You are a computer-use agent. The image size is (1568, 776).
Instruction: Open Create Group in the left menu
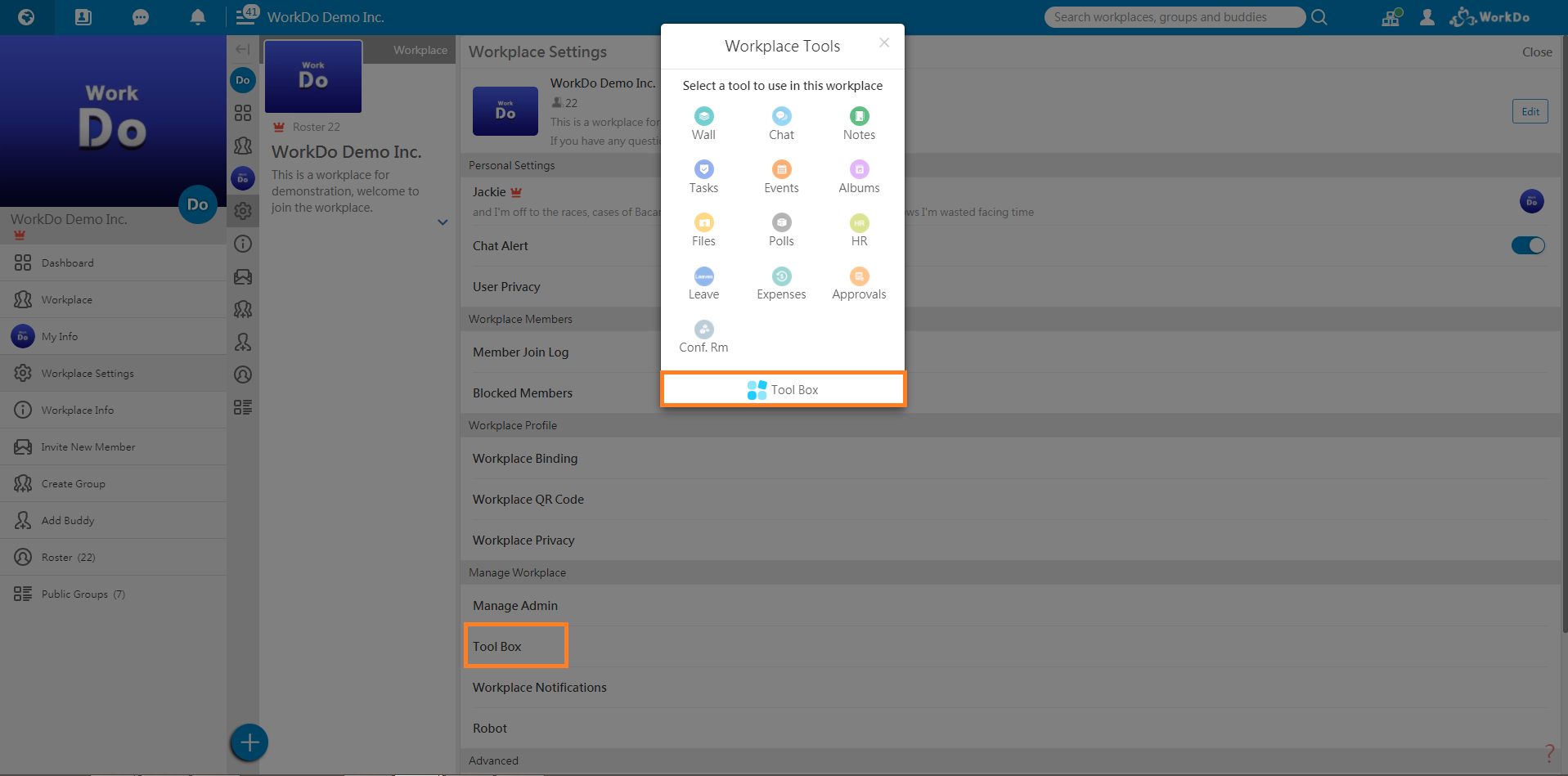(x=113, y=483)
